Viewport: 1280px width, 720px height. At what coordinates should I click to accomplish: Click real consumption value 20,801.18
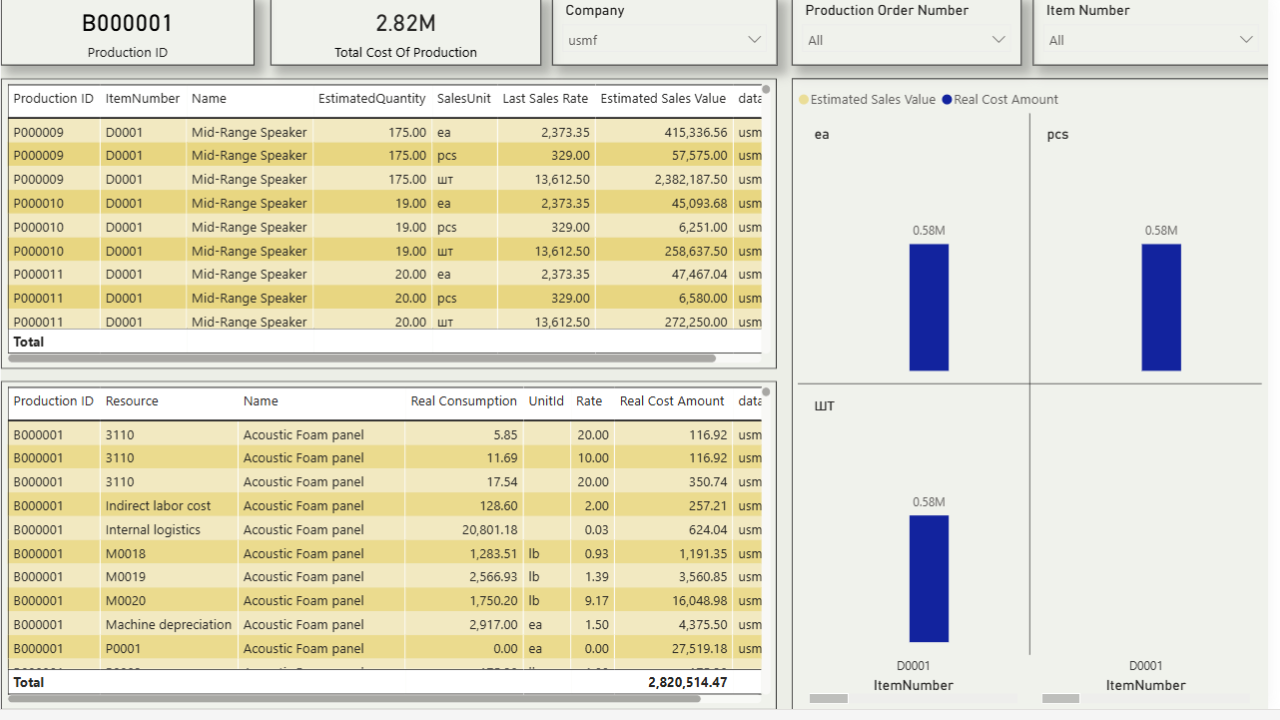click(490, 530)
